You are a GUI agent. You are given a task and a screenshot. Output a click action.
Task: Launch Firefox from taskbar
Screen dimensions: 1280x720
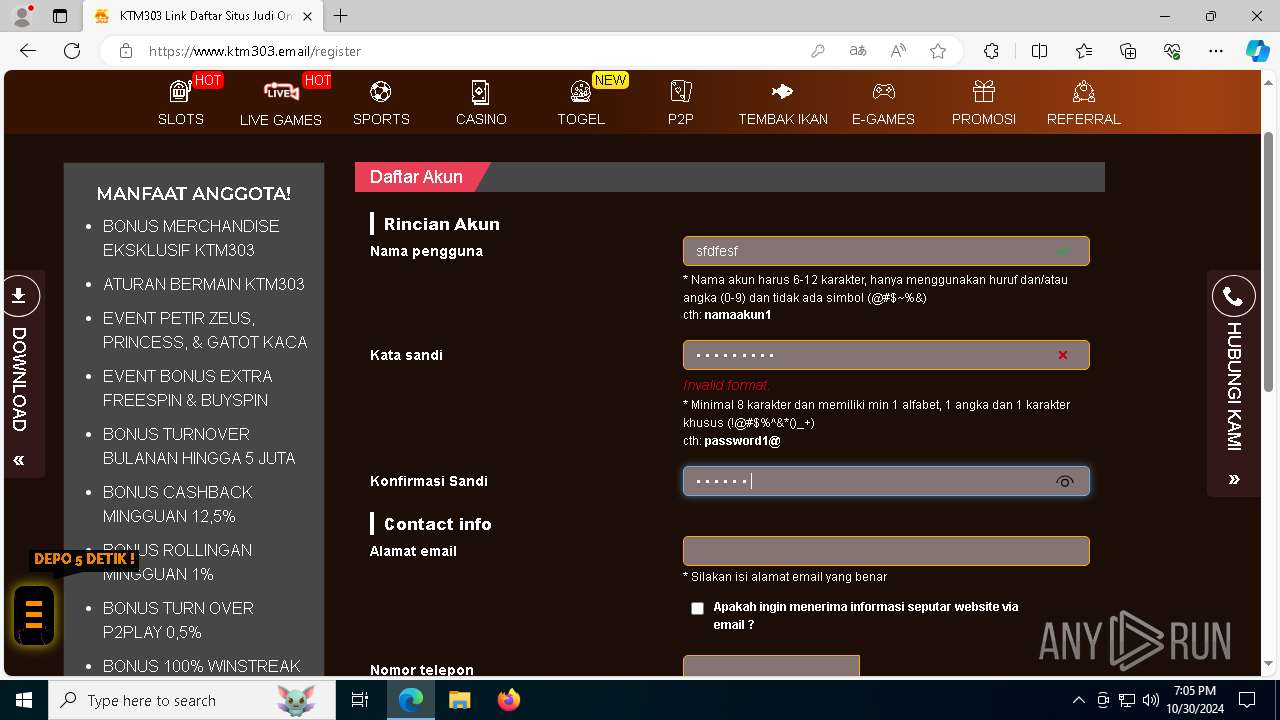click(509, 700)
